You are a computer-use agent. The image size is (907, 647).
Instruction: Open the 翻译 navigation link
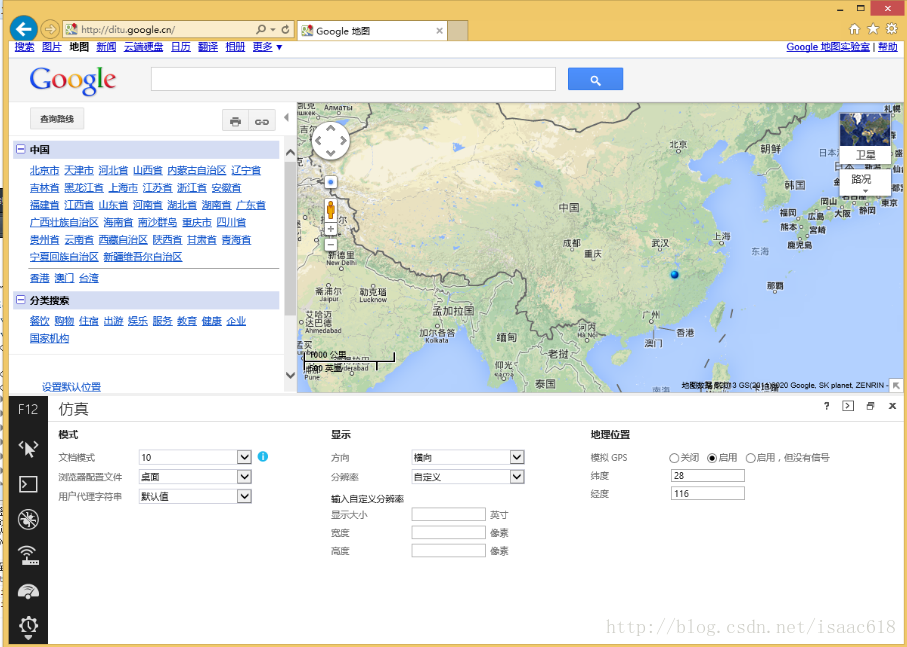click(208, 47)
